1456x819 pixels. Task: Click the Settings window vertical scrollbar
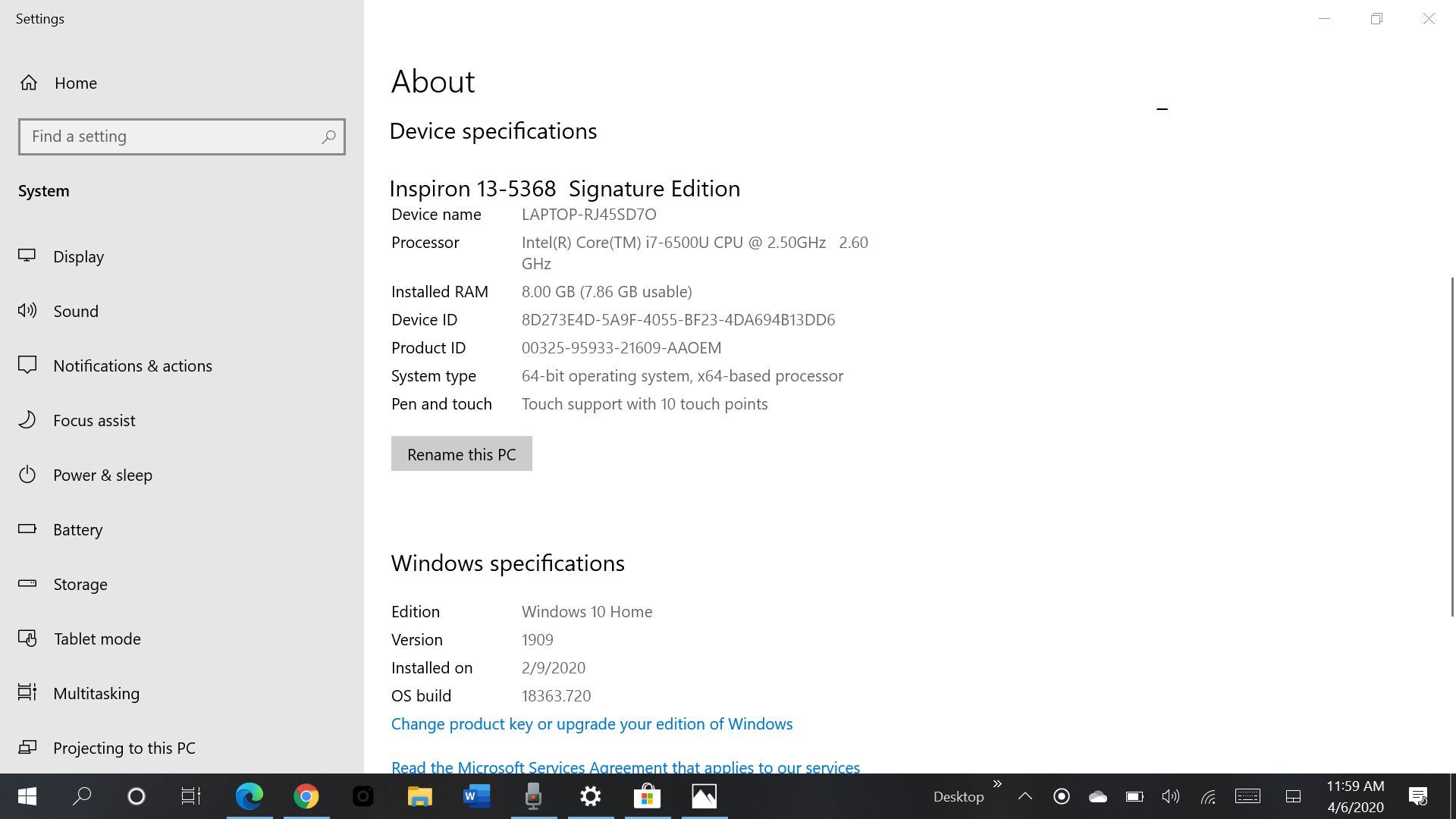coord(1452,447)
